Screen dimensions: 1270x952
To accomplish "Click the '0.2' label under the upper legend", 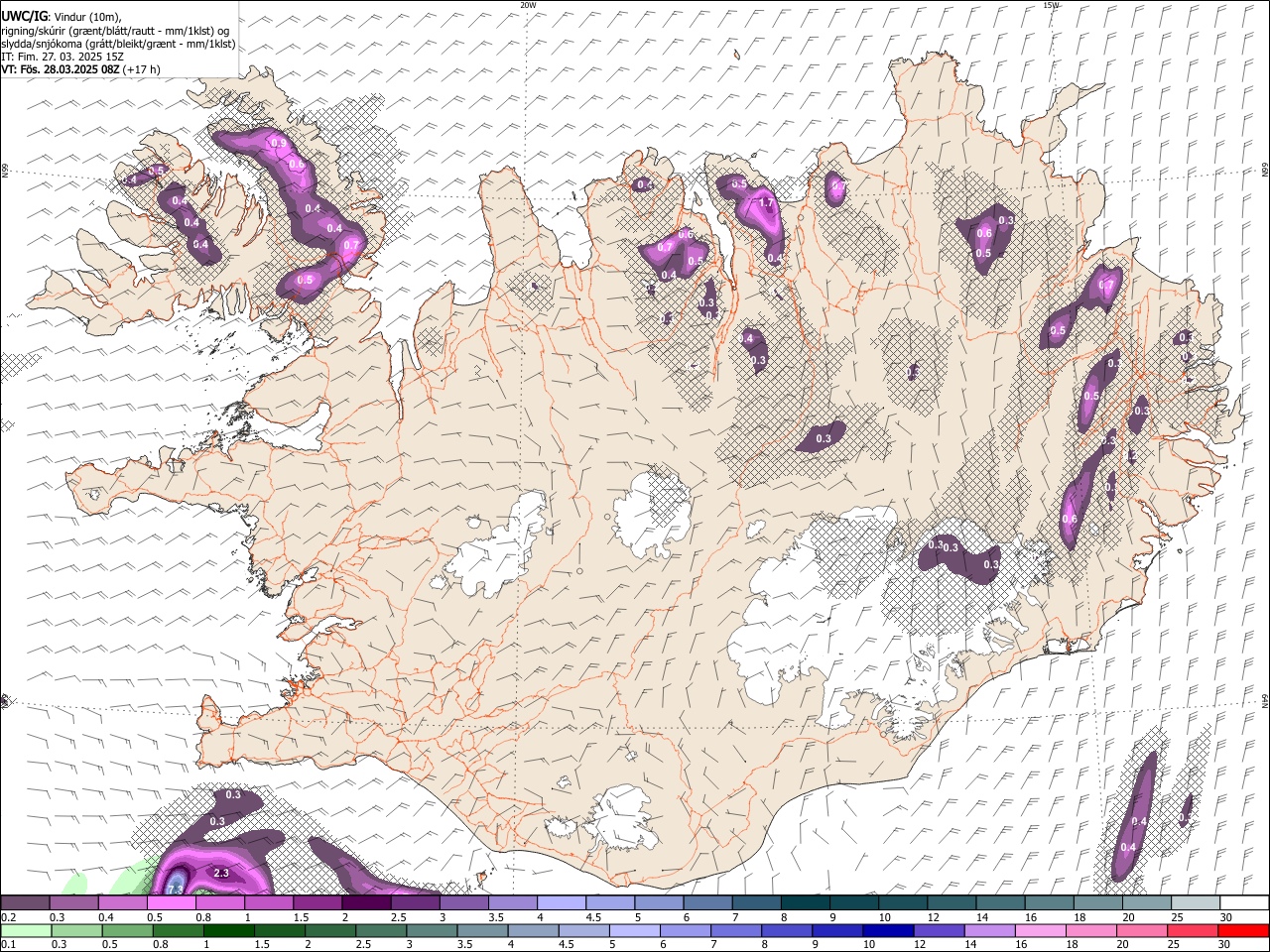I will point(8,917).
